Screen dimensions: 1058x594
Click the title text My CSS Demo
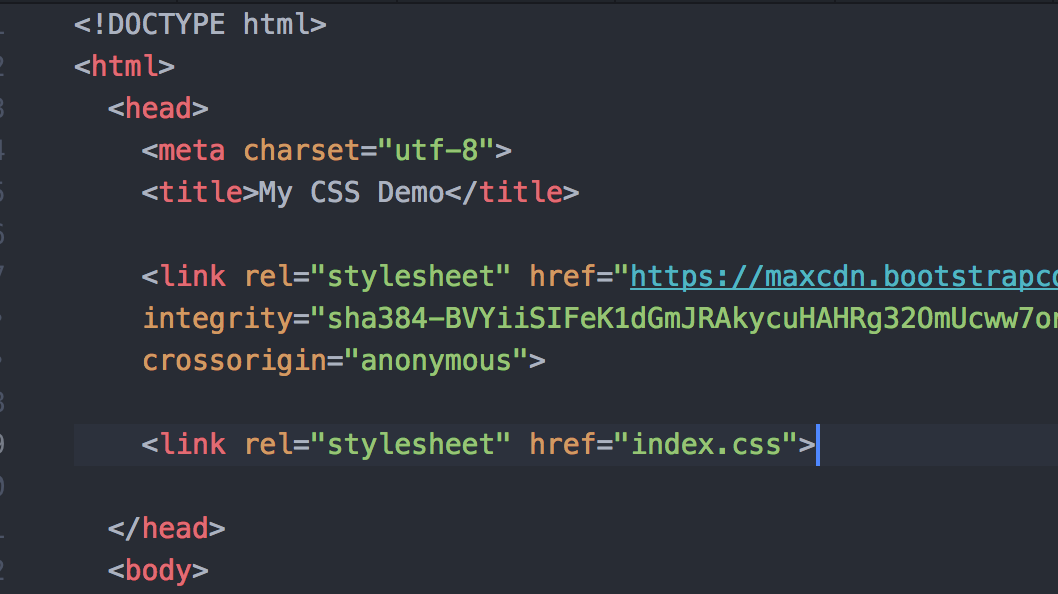tap(350, 192)
